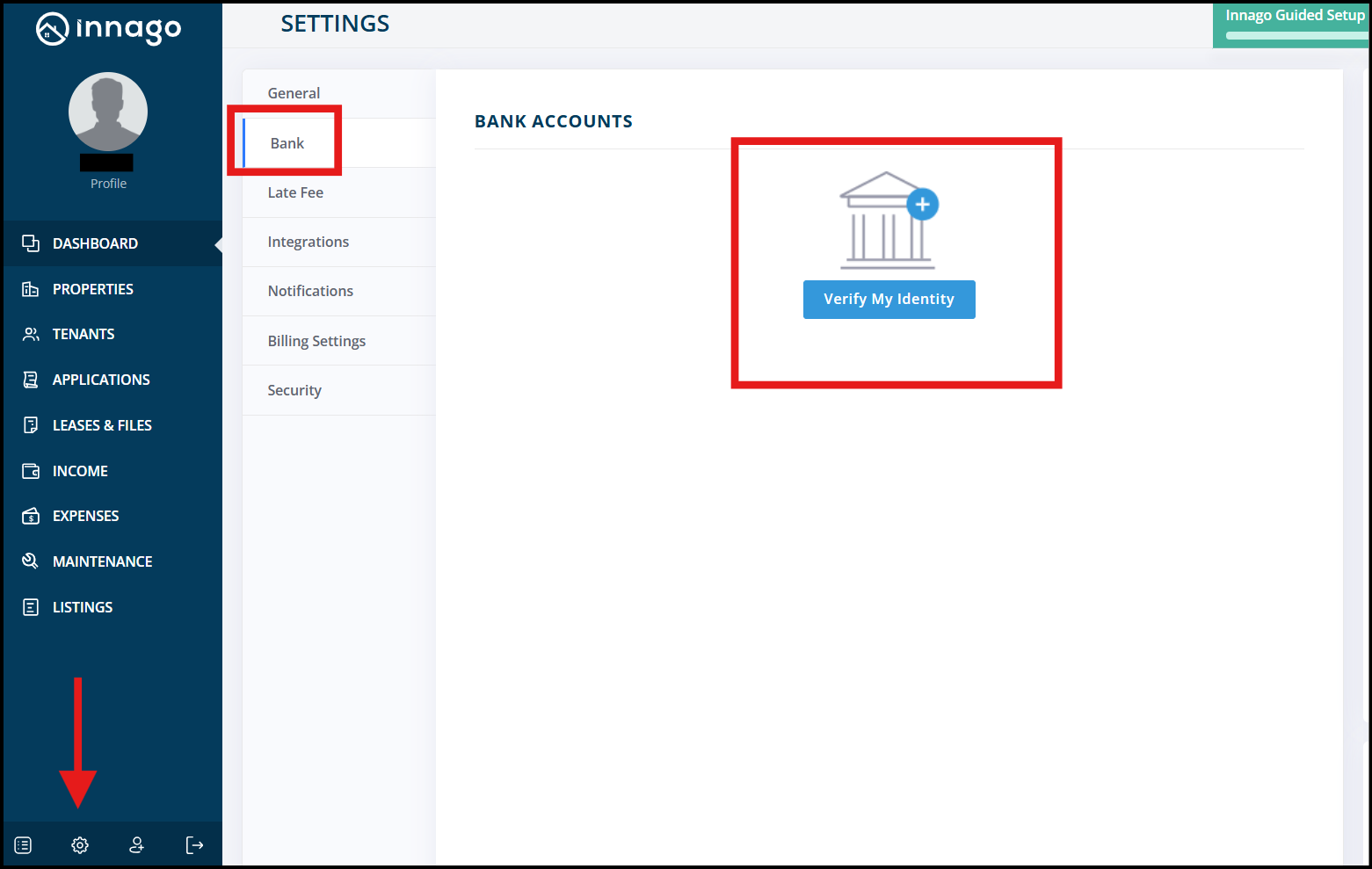1372x869 pixels.
Task: Click the Innago Guided Setup progress bar
Action: (x=1296, y=36)
